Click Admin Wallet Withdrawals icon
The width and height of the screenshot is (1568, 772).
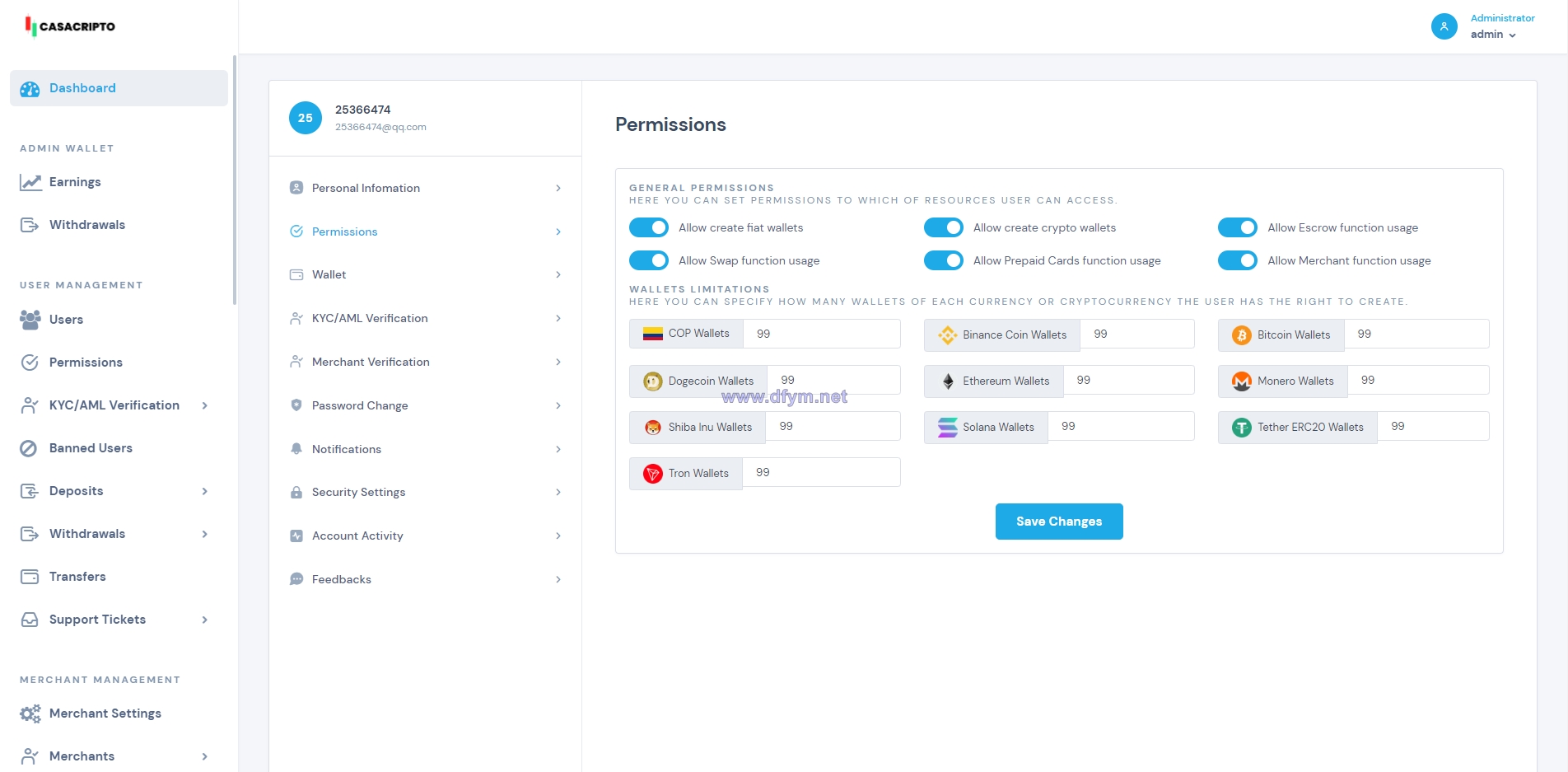[30, 225]
